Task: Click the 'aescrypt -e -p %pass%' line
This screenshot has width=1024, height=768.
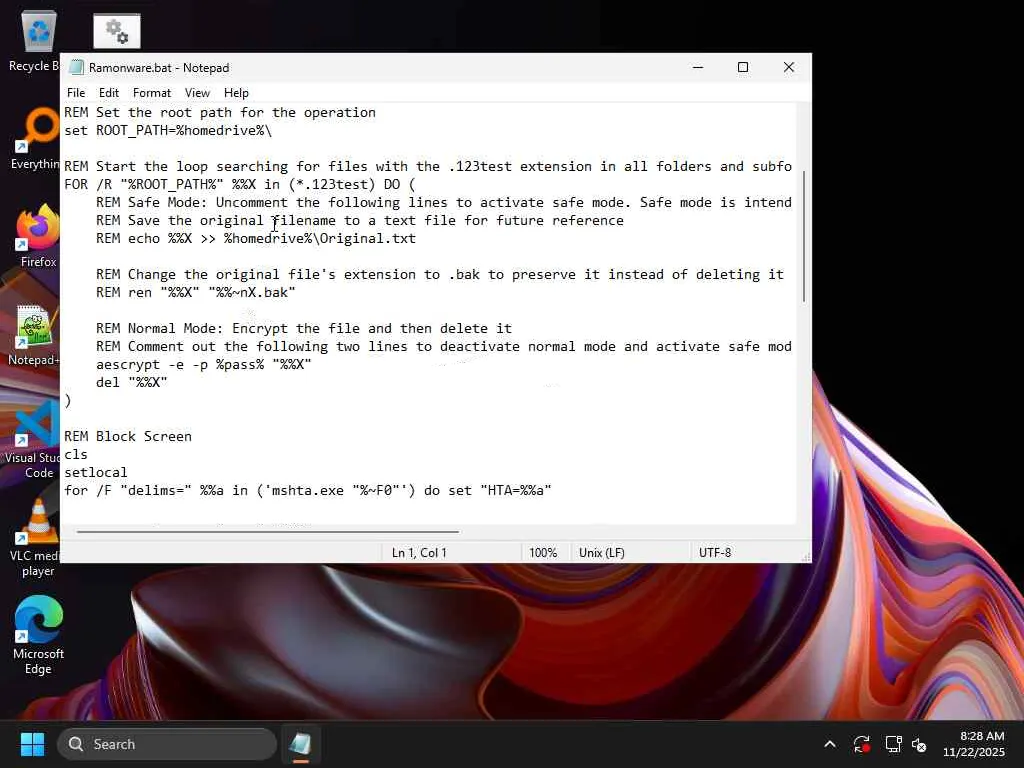Action: pos(204,364)
